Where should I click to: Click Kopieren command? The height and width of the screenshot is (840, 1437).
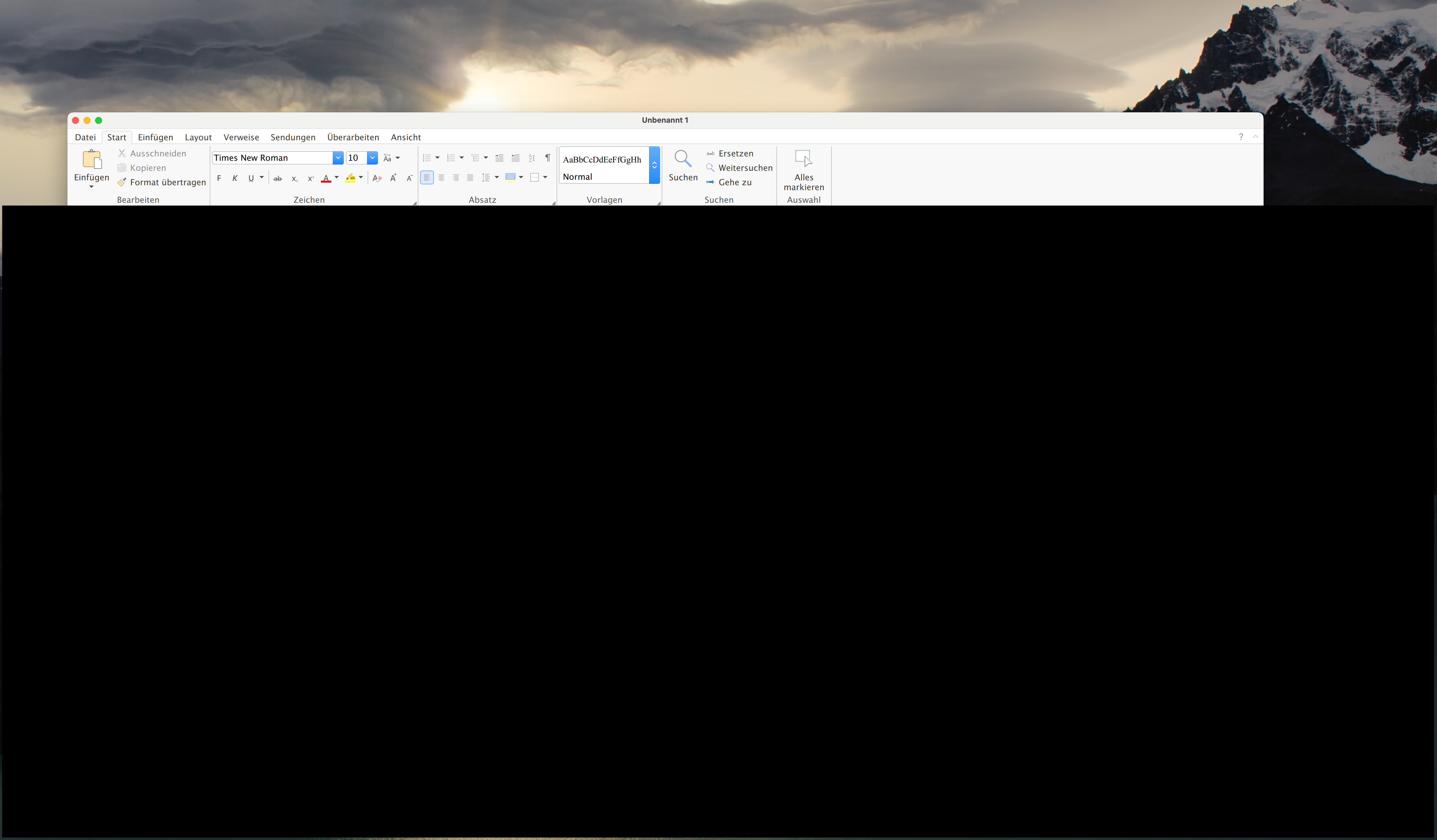142,168
